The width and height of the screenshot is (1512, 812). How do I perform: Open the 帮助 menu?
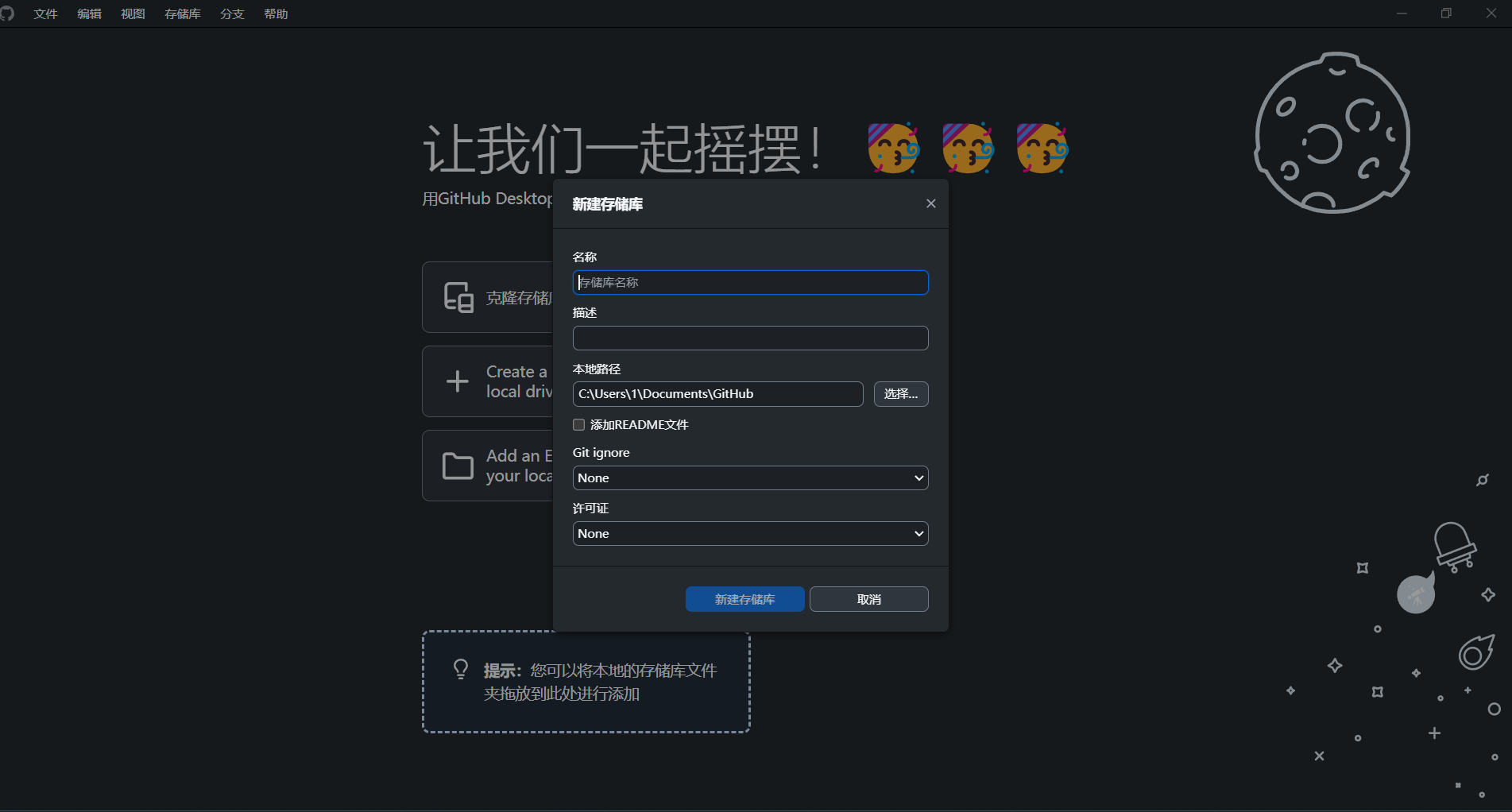pos(276,14)
